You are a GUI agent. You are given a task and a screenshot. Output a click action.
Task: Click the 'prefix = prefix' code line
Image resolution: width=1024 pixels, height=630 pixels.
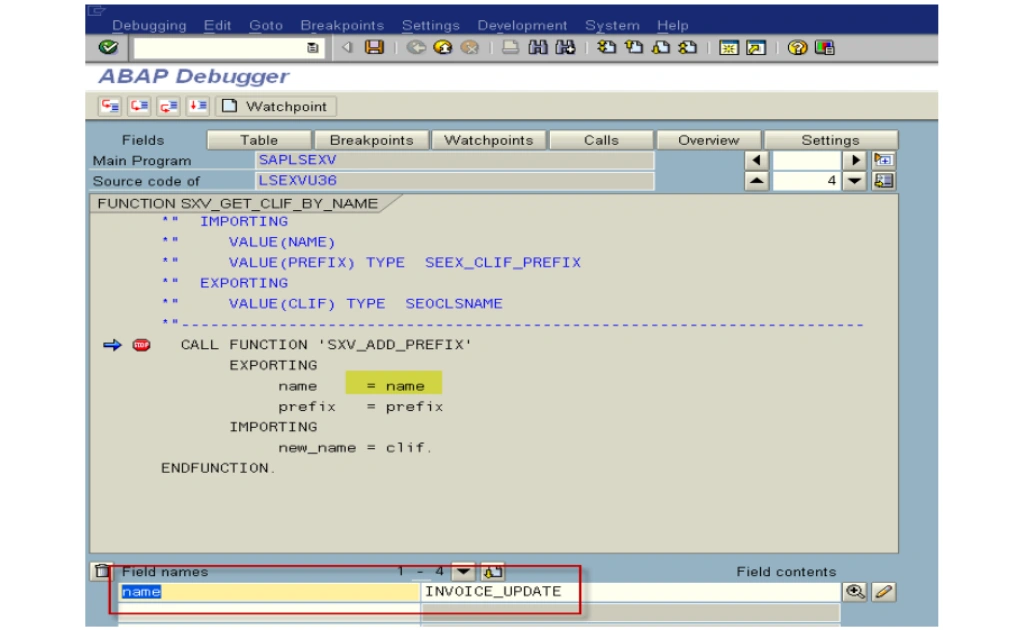pyautogui.click(x=360, y=407)
